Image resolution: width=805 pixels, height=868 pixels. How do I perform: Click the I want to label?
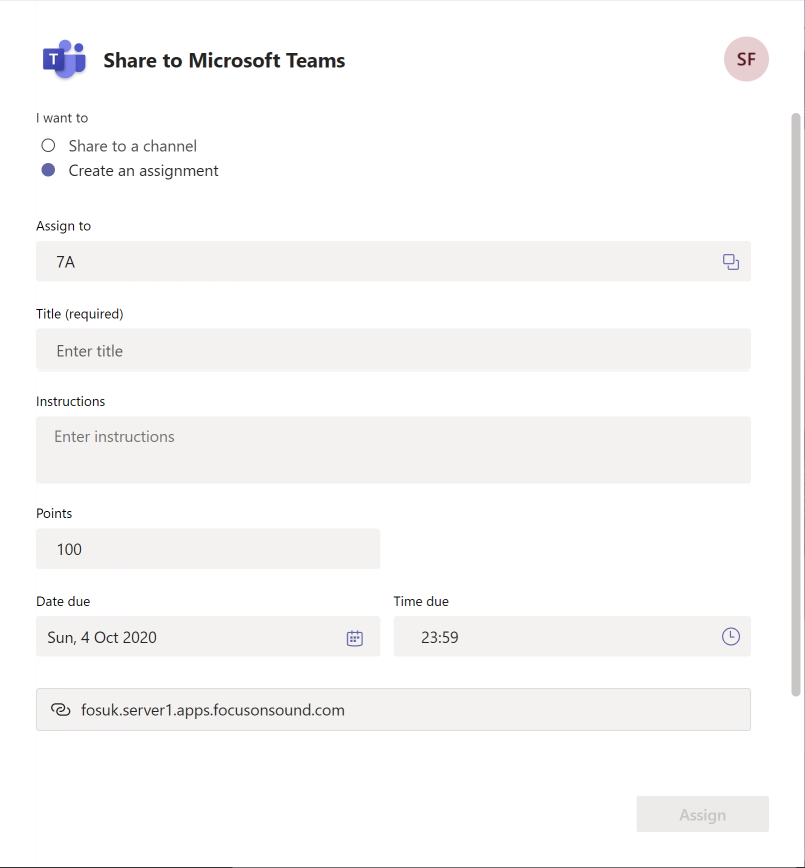[x=62, y=118]
